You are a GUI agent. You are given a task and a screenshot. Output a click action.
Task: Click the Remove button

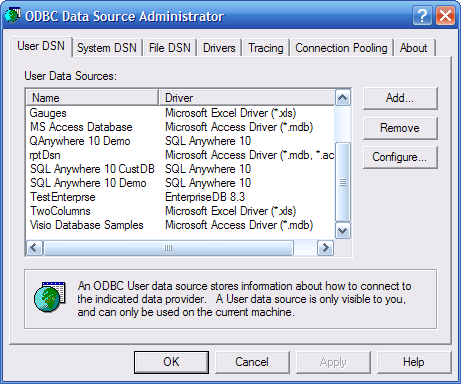tap(400, 128)
